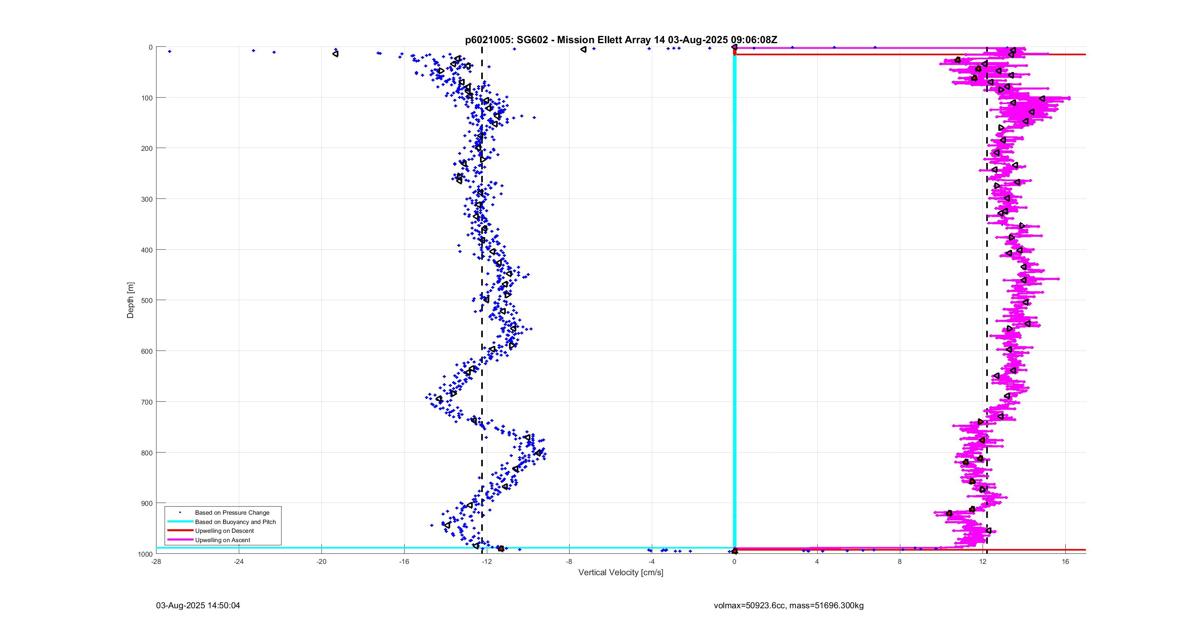Click the x-axis tick label "-12"
1200x622 pixels.
486,562
